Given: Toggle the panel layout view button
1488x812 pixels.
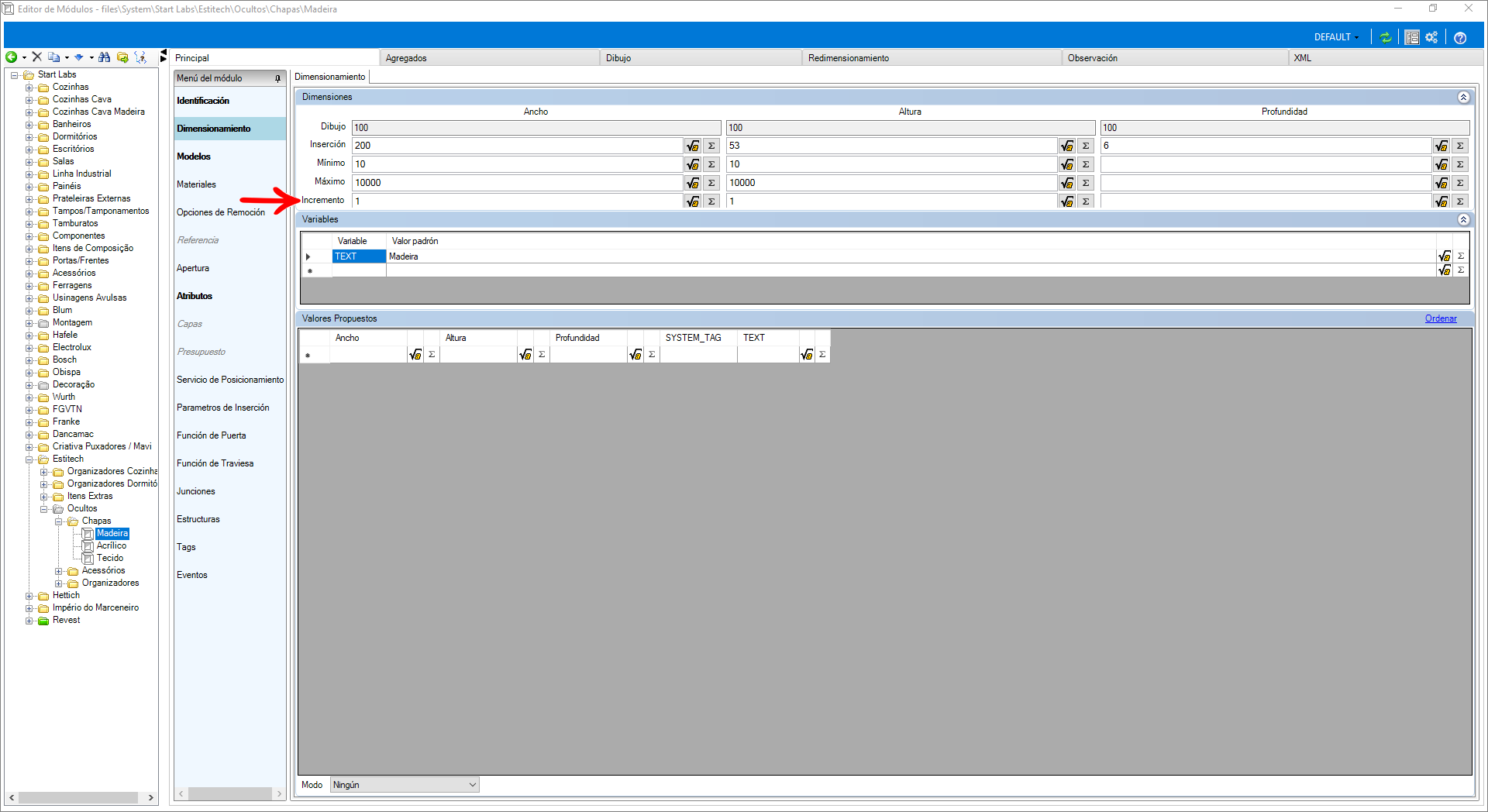Looking at the screenshot, I should click(x=1411, y=37).
